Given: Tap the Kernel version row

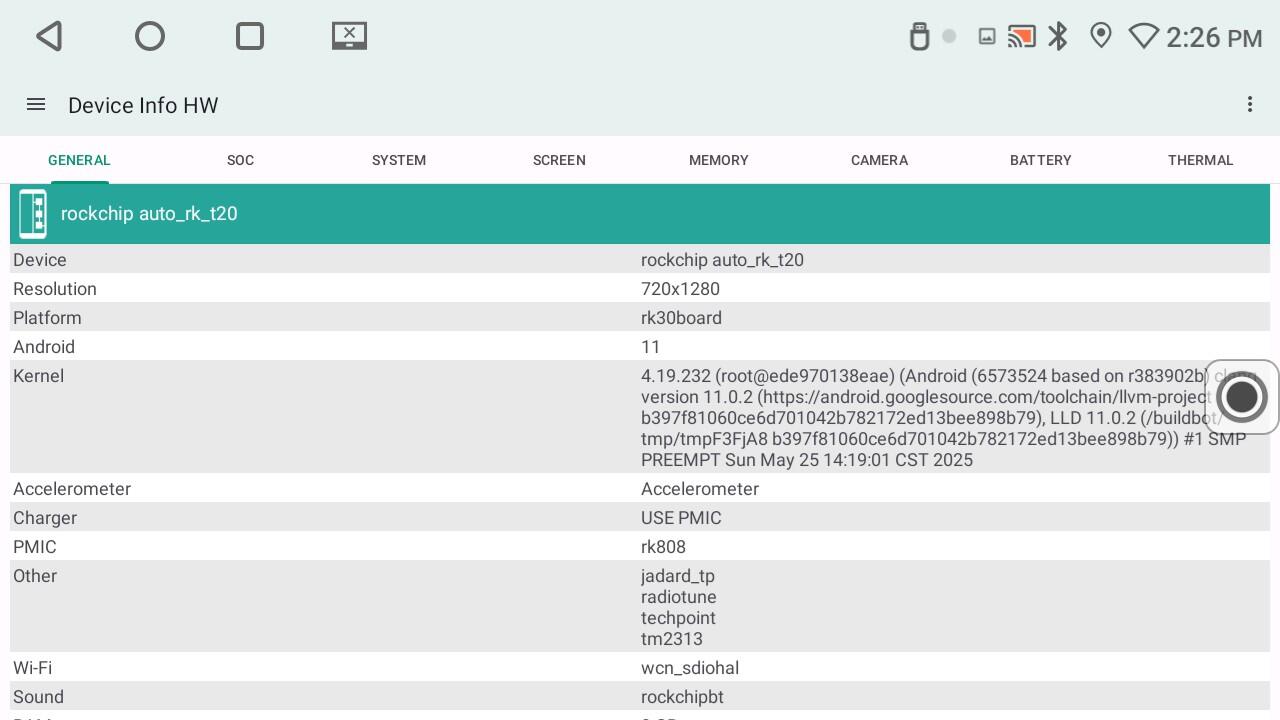Looking at the screenshot, I should pos(640,417).
